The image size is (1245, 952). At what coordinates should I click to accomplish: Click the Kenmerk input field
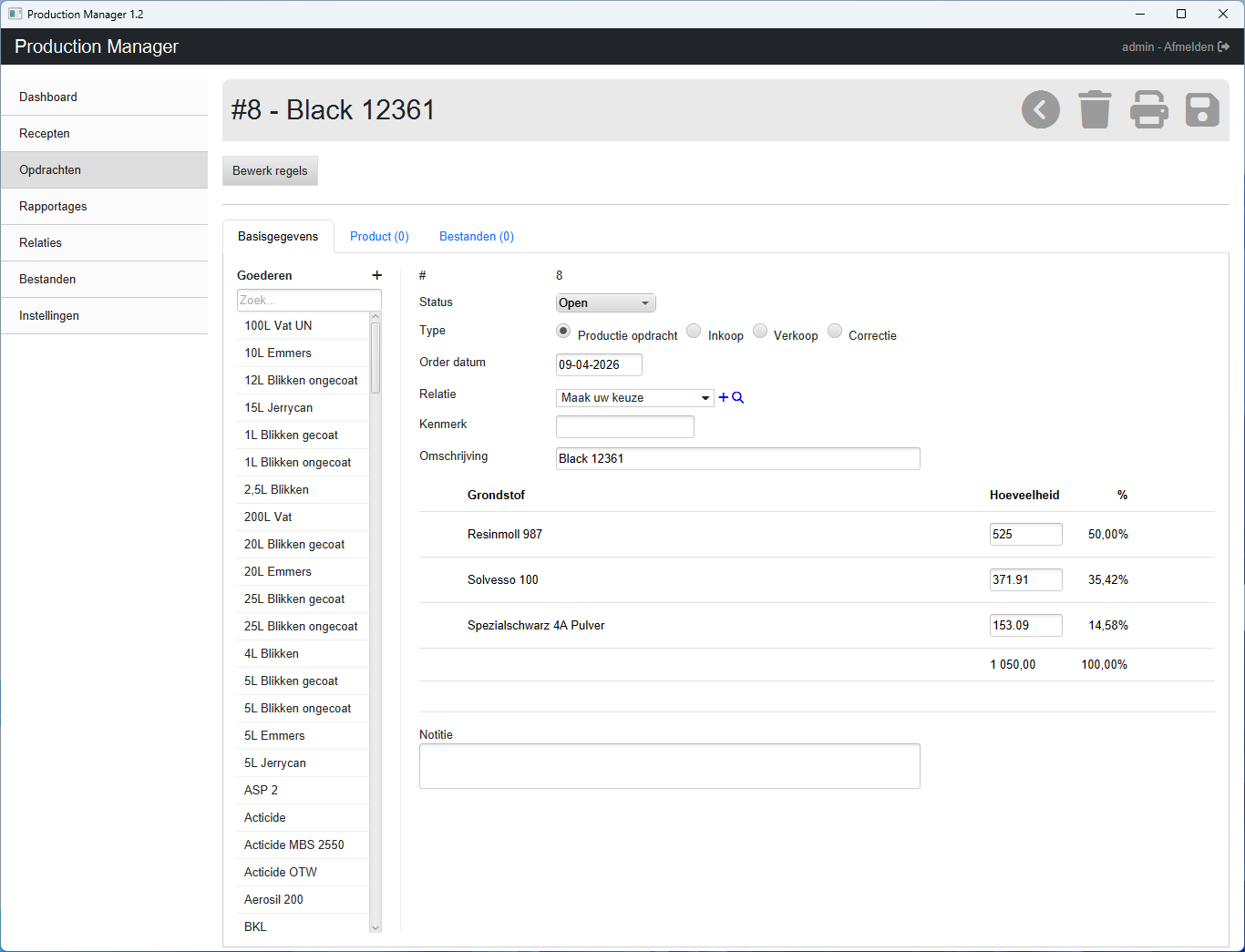(x=624, y=427)
